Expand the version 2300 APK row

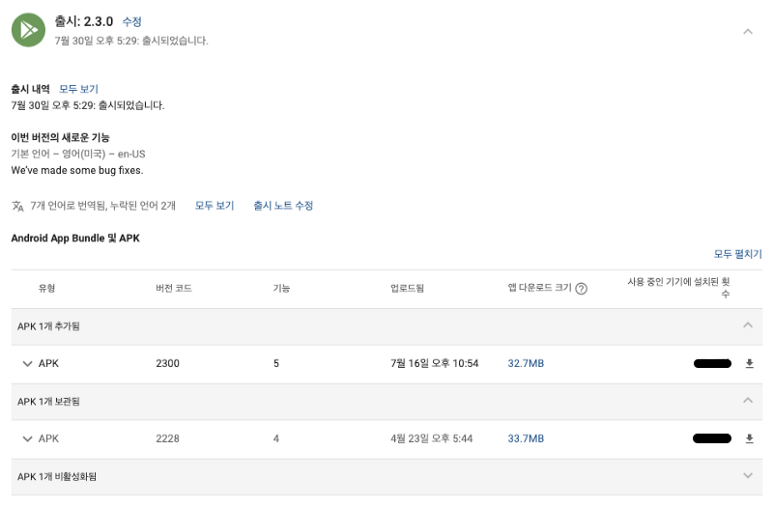(27, 364)
